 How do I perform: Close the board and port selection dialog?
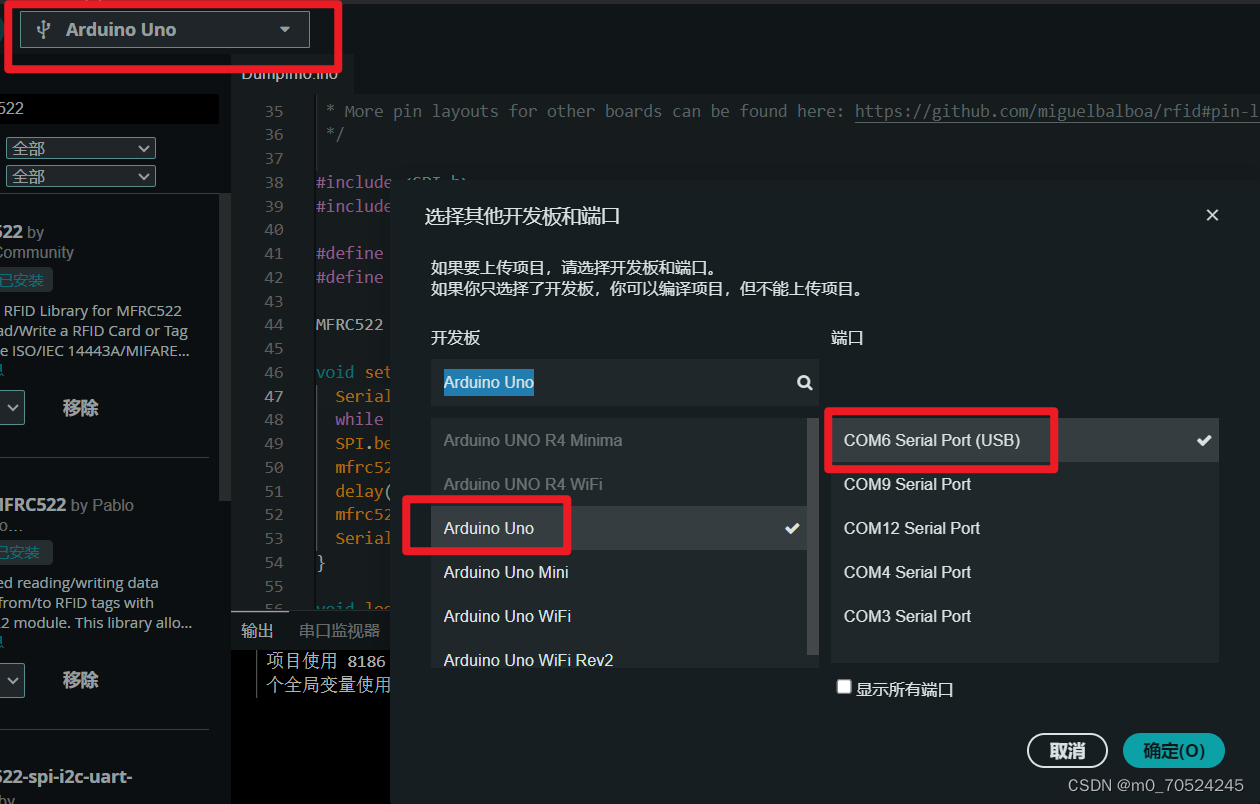pos(1212,215)
